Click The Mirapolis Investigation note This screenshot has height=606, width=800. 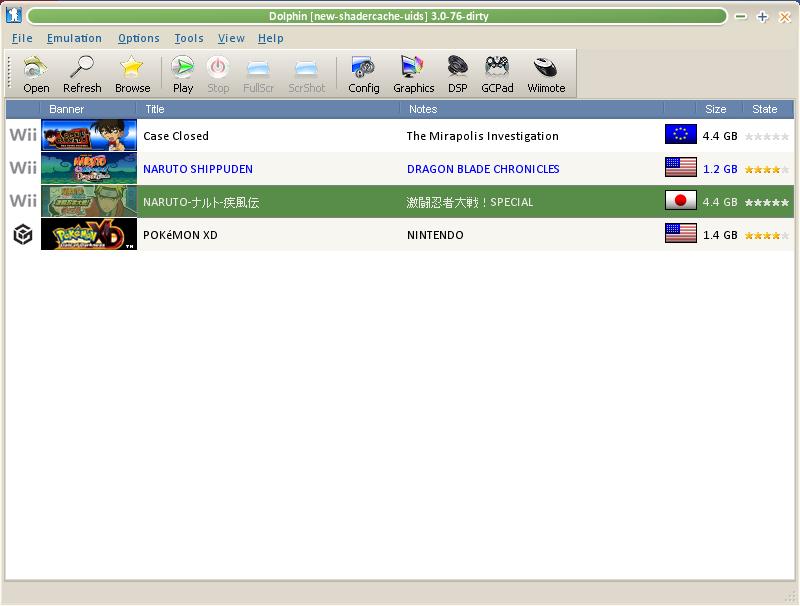[x=483, y=136]
